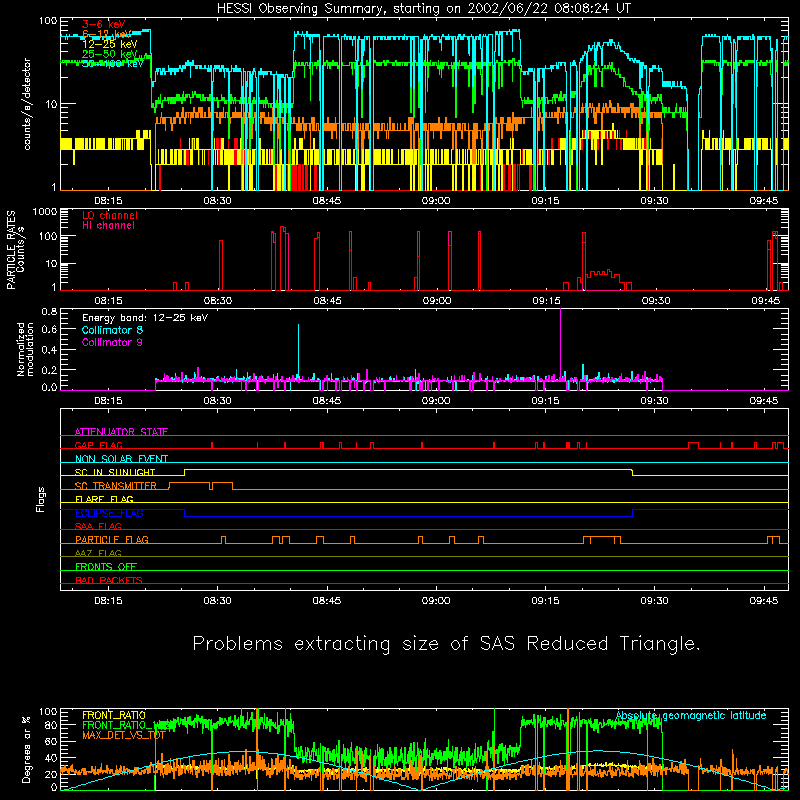The height and width of the screenshot is (800, 800).
Task: Click the blue ECLIPSE_FLAG label
Action: [109, 513]
